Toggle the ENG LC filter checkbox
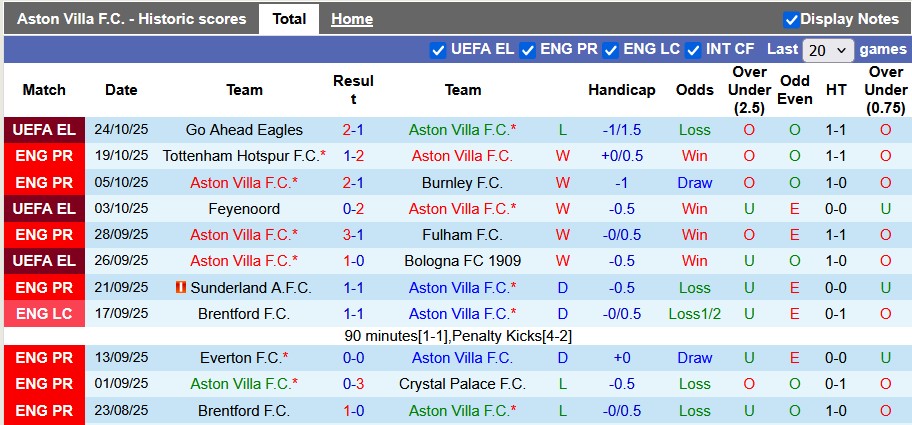Viewport: 912px width, 425px height. pyautogui.click(x=610, y=50)
